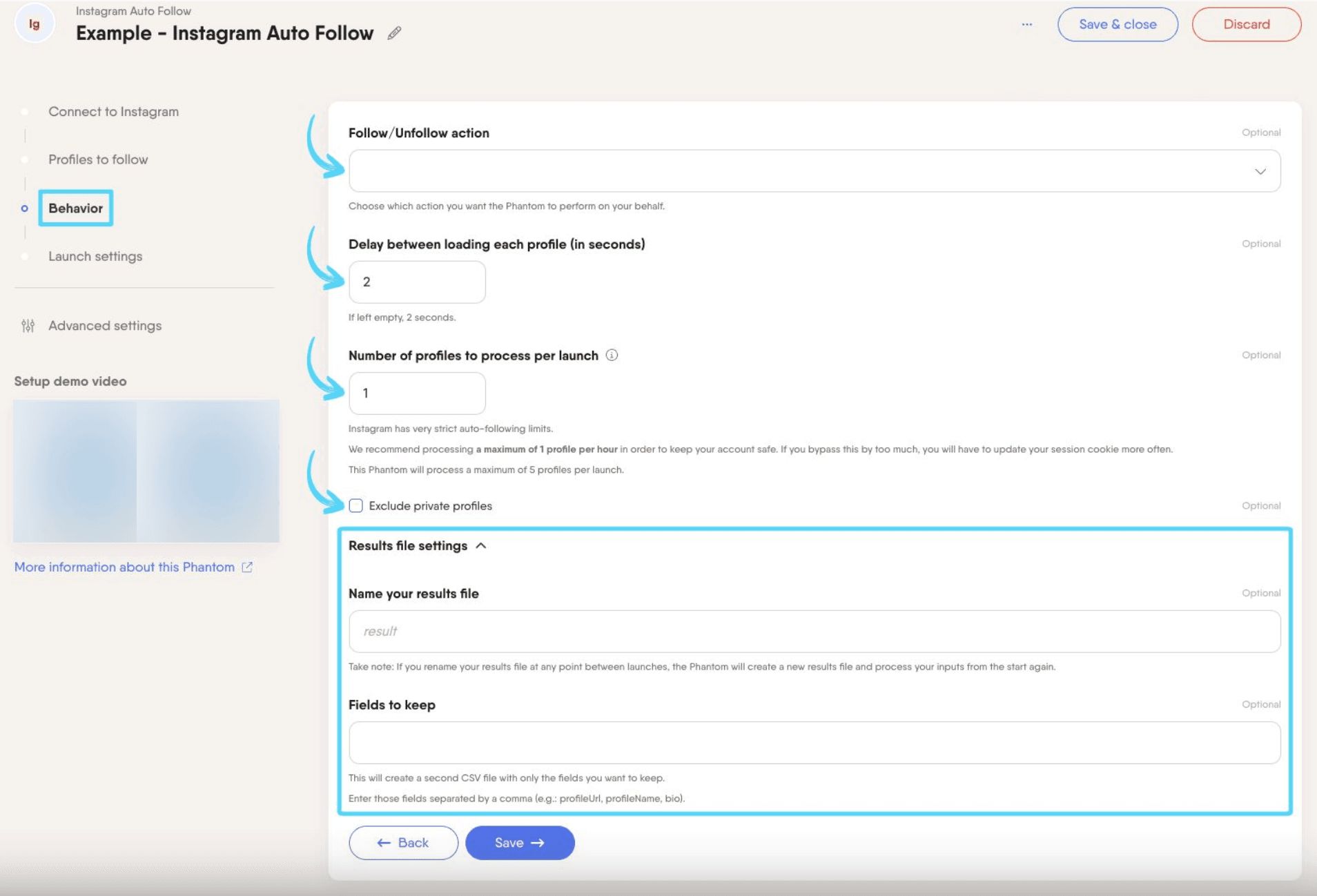
Task: Click the Discard button
Action: pos(1247,24)
